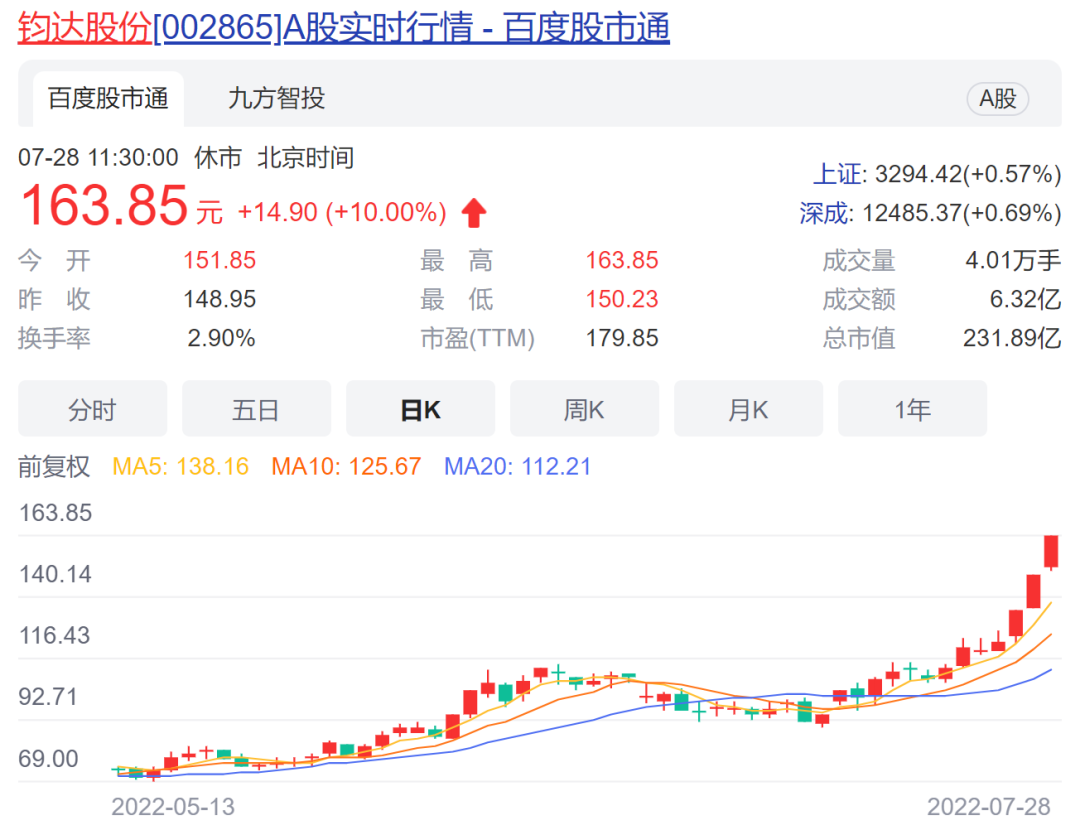Click the latest tall red candlestick
This screenshot has width=1080, height=830.
pos(1051,550)
